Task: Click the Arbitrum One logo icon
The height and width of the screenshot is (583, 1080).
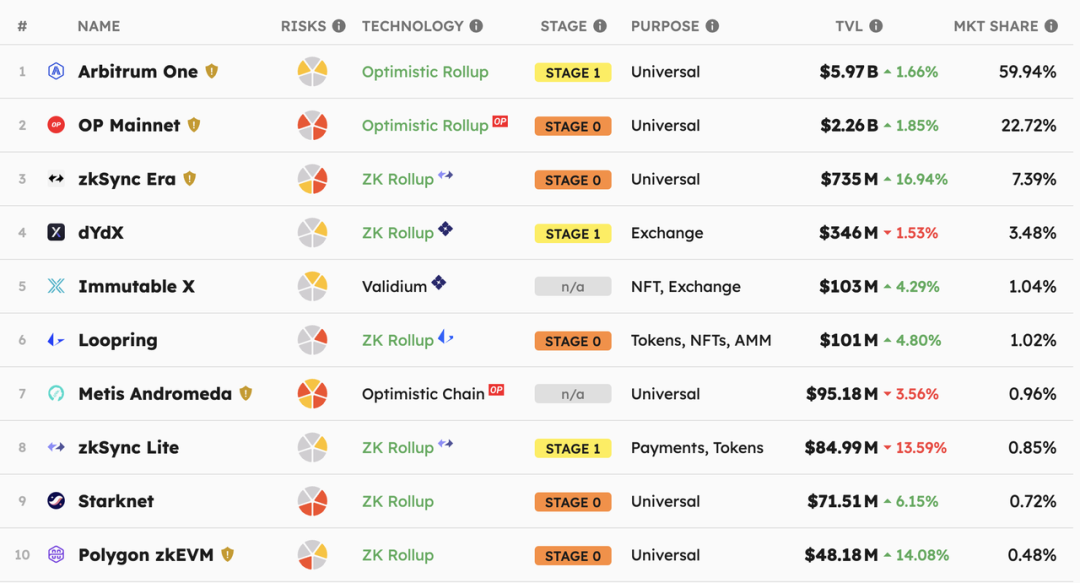Action: click(56, 71)
